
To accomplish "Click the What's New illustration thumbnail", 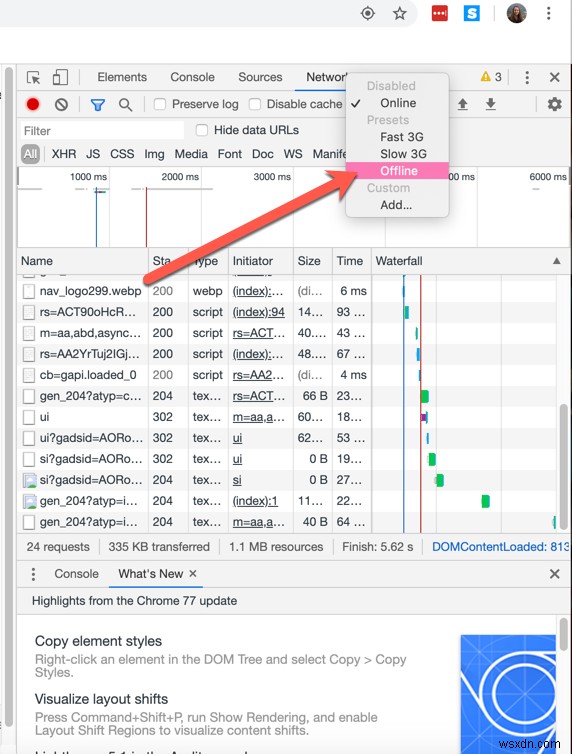I will pos(508,694).
